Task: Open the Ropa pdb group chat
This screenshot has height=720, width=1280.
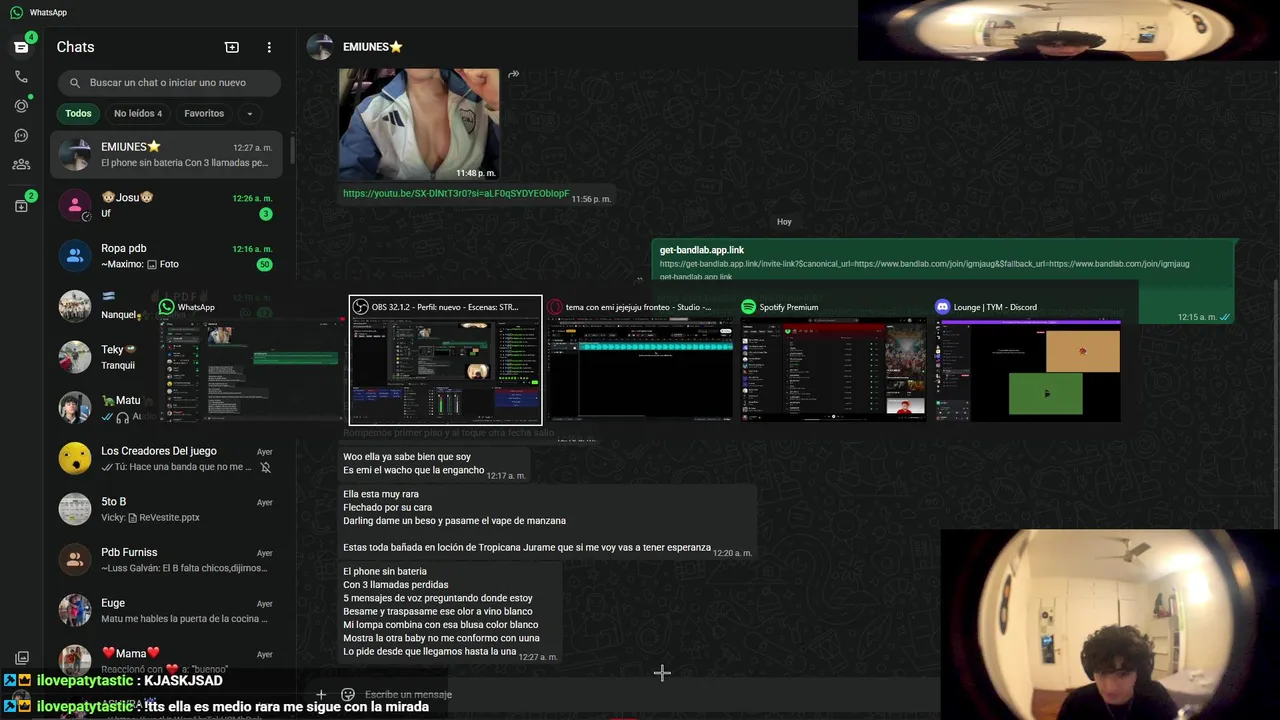Action: pos(167,256)
